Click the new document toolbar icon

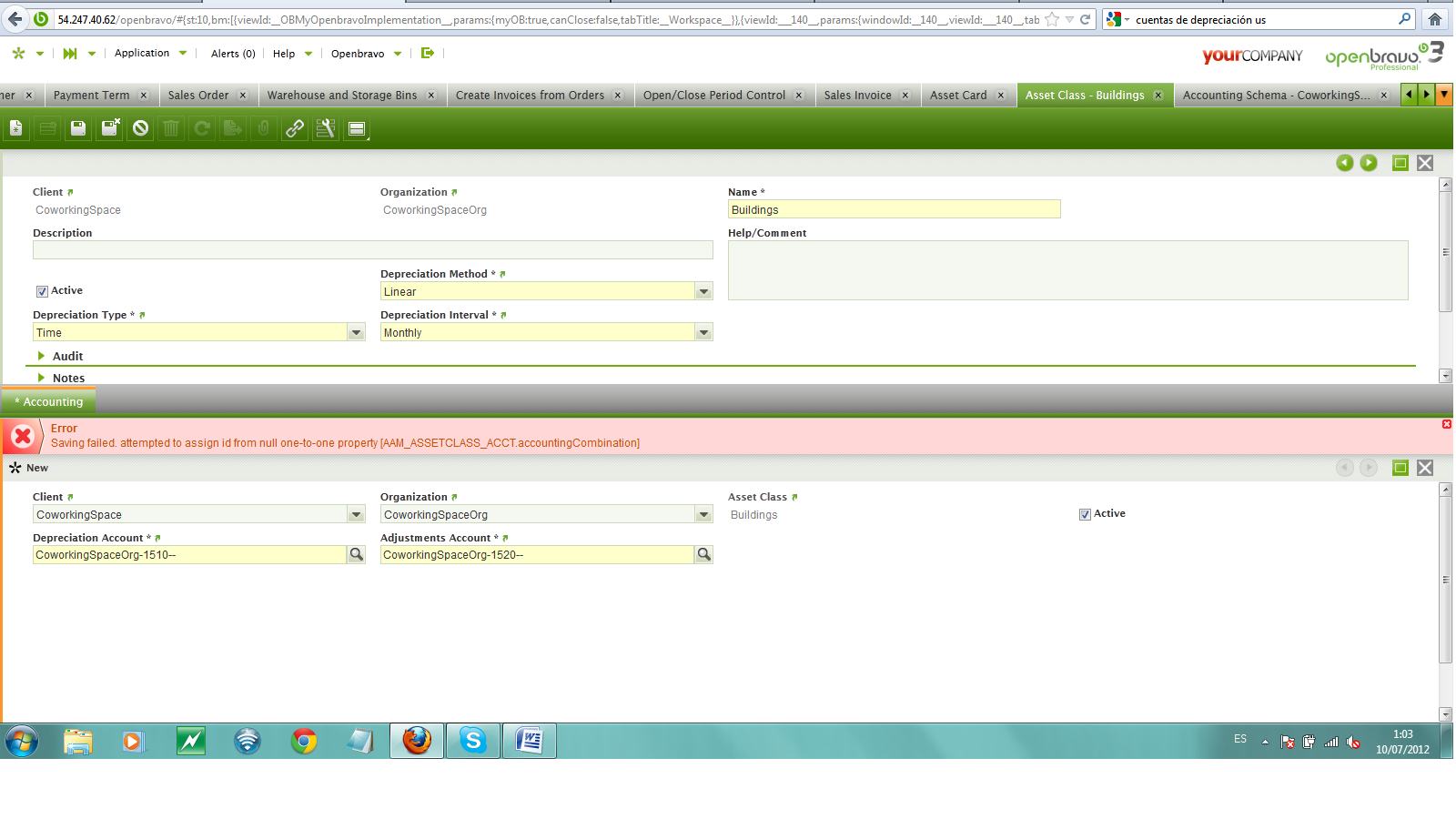pos(16,129)
